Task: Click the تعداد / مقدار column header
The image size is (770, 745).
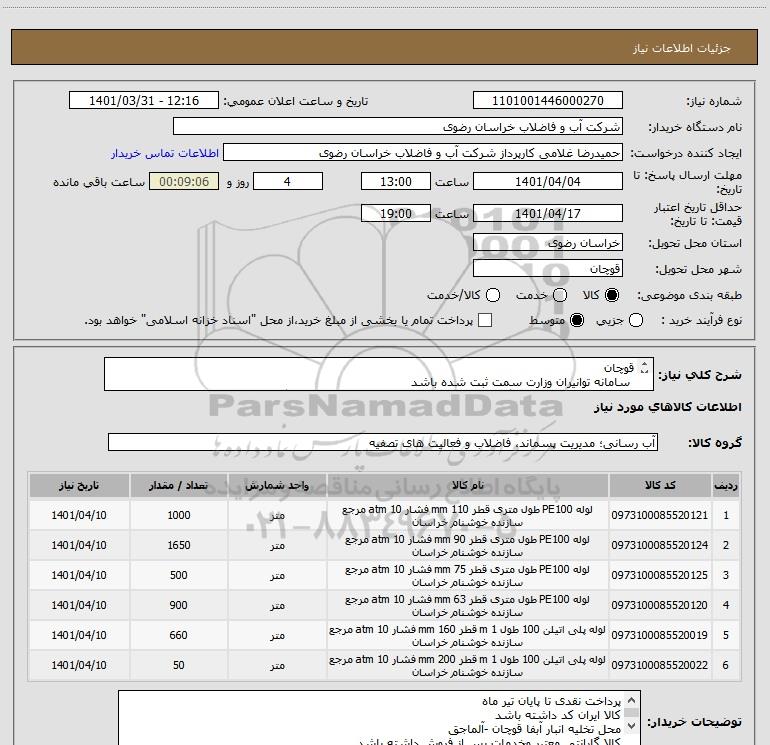Action: click(178, 485)
